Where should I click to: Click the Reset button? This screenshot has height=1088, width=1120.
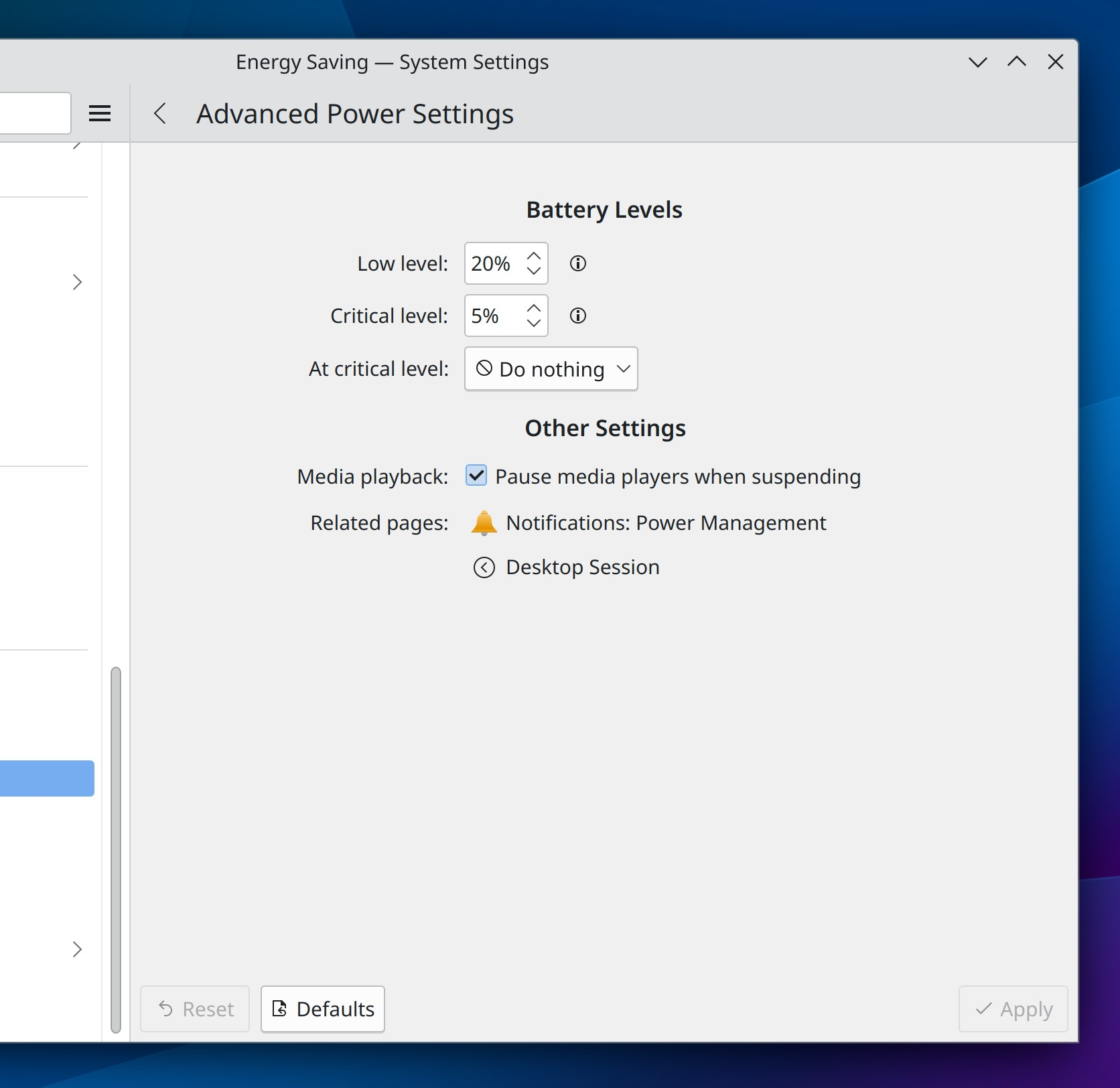point(195,1009)
